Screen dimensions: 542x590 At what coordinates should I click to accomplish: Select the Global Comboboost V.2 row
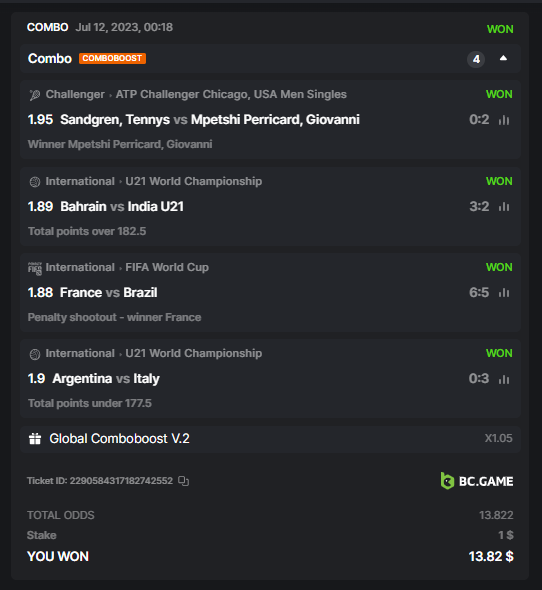pos(270,439)
